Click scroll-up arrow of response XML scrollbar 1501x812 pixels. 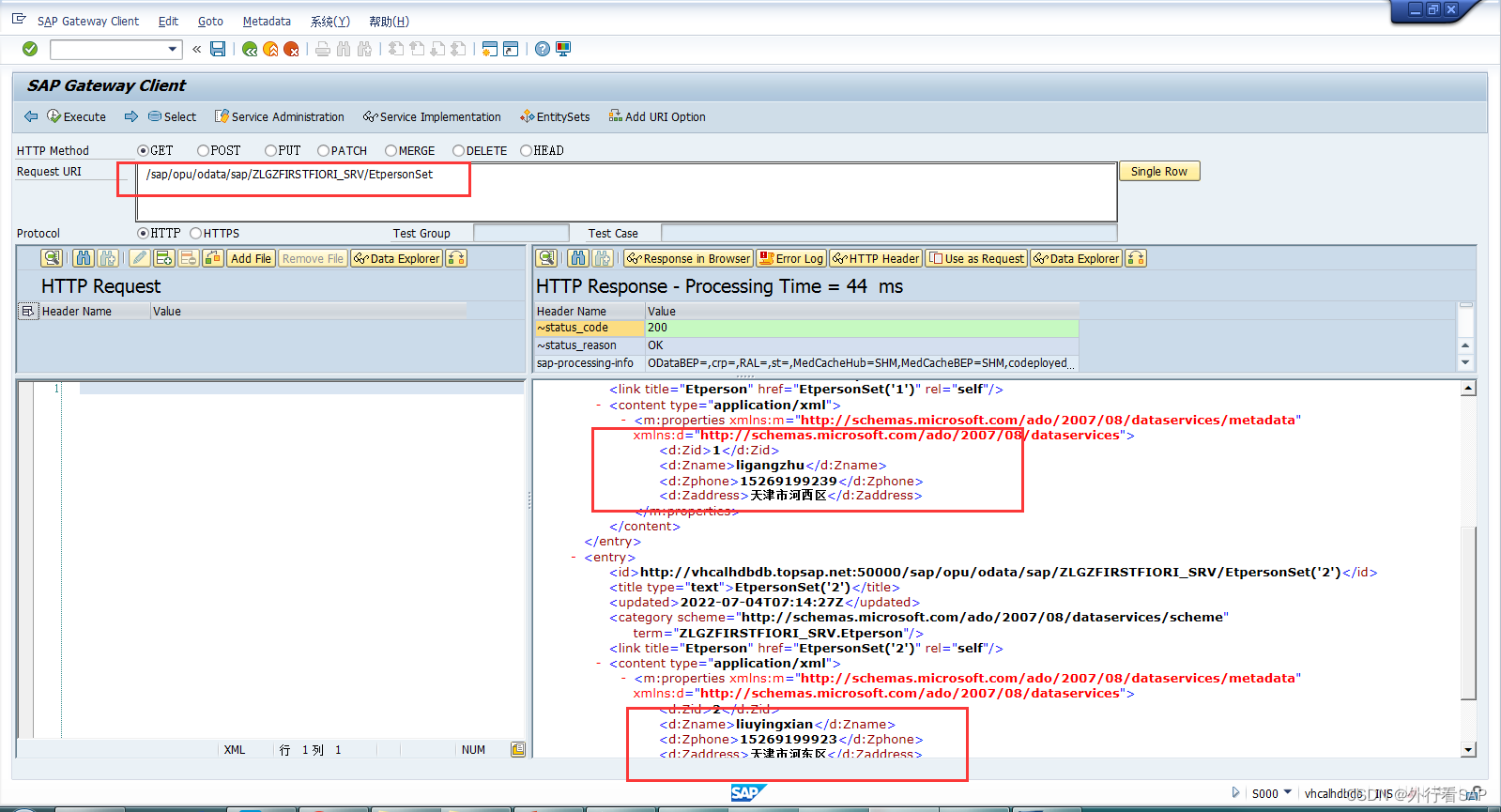[1468, 388]
